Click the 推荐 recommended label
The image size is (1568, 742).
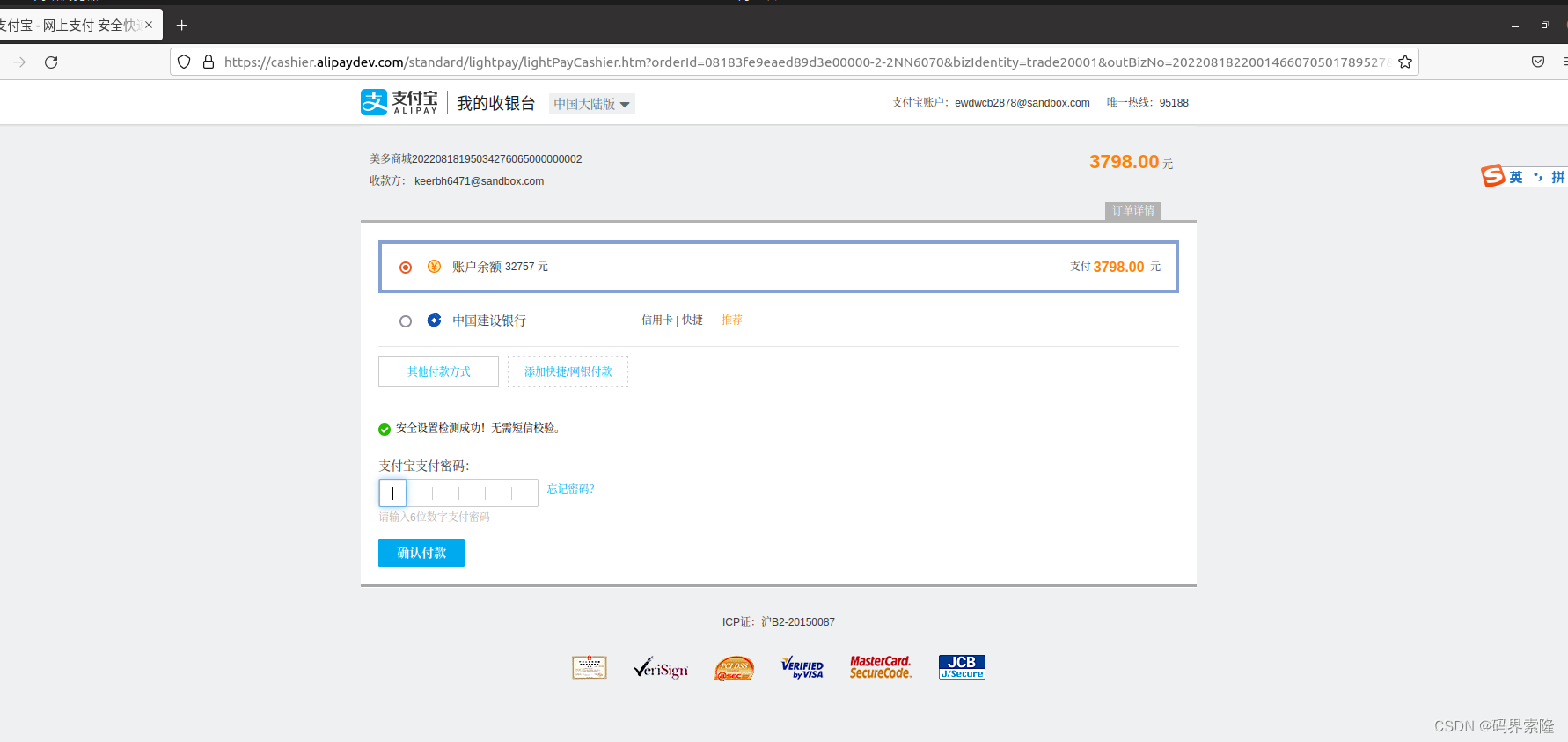(x=732, y=320)
